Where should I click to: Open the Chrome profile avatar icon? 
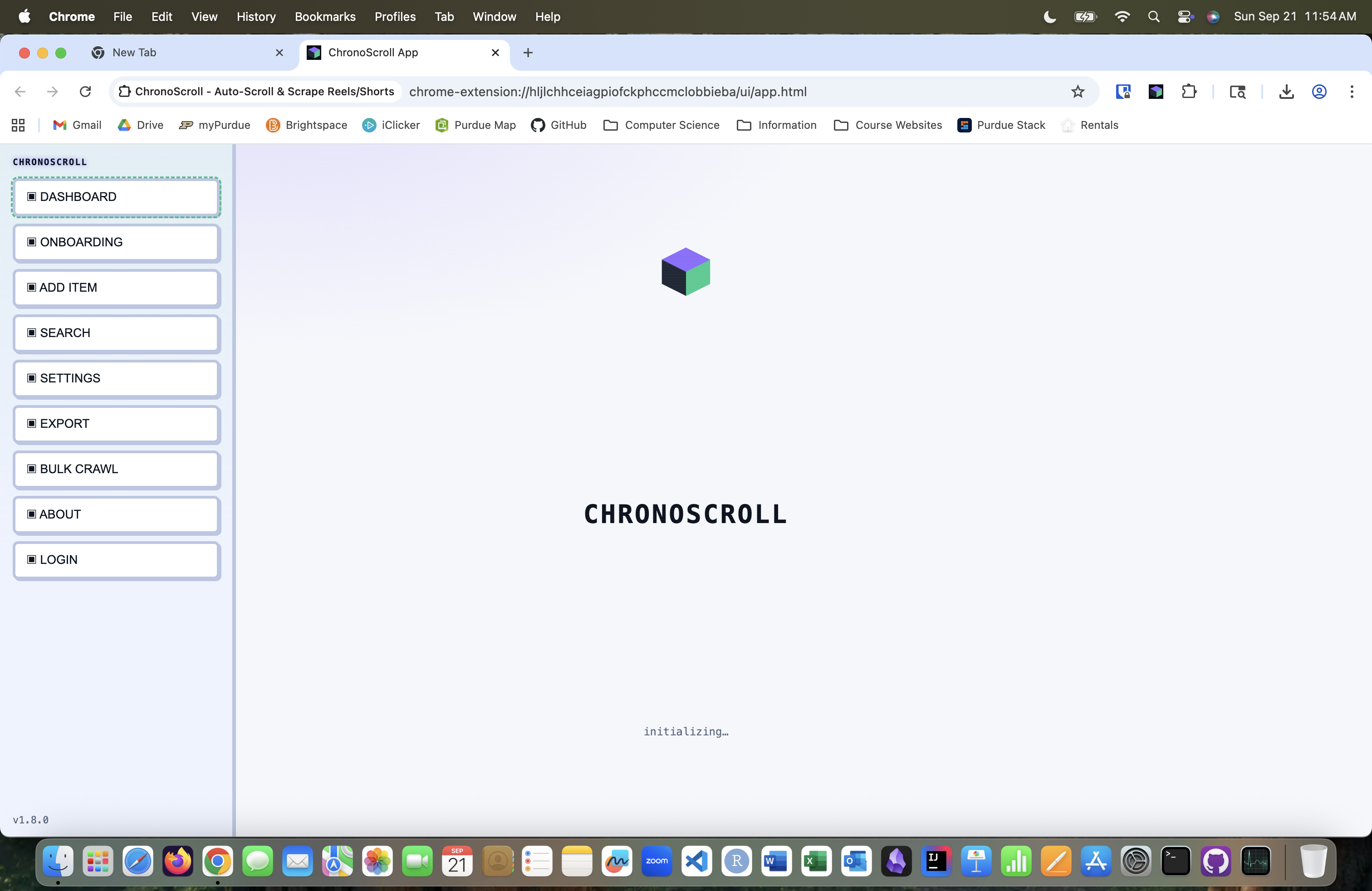[x=1319, y=92]
